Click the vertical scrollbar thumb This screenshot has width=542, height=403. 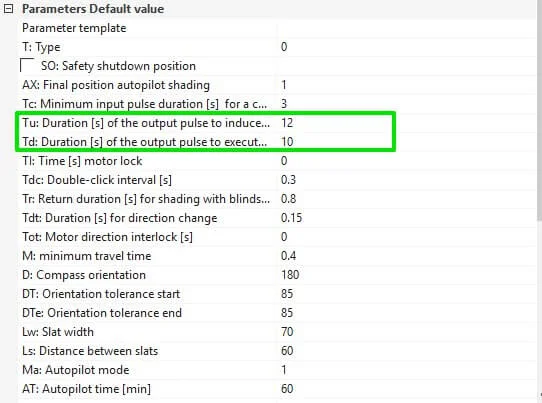tap(539, 111)
